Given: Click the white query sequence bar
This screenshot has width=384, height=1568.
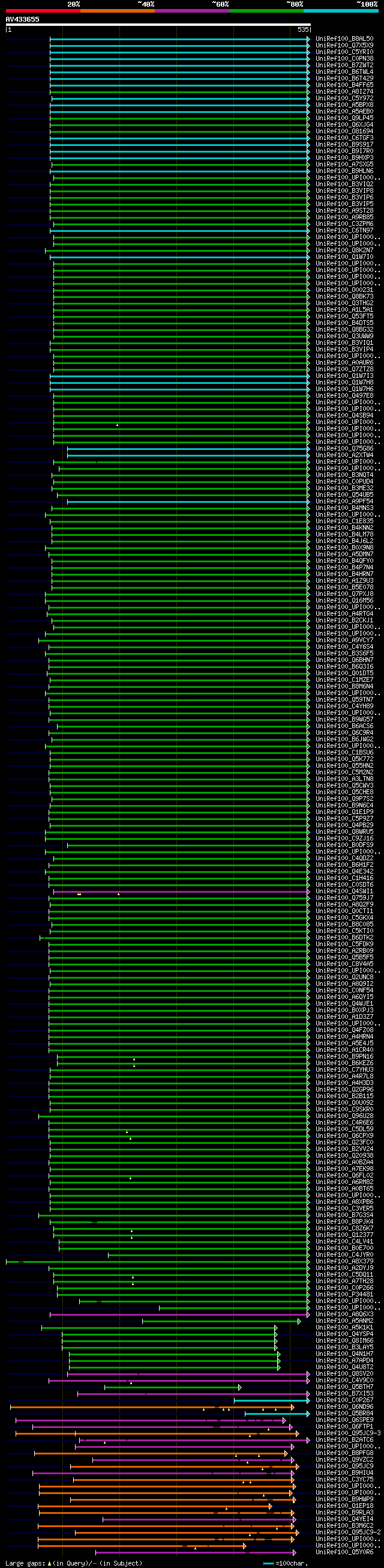Looking at the screenshot, I should 158,25.
